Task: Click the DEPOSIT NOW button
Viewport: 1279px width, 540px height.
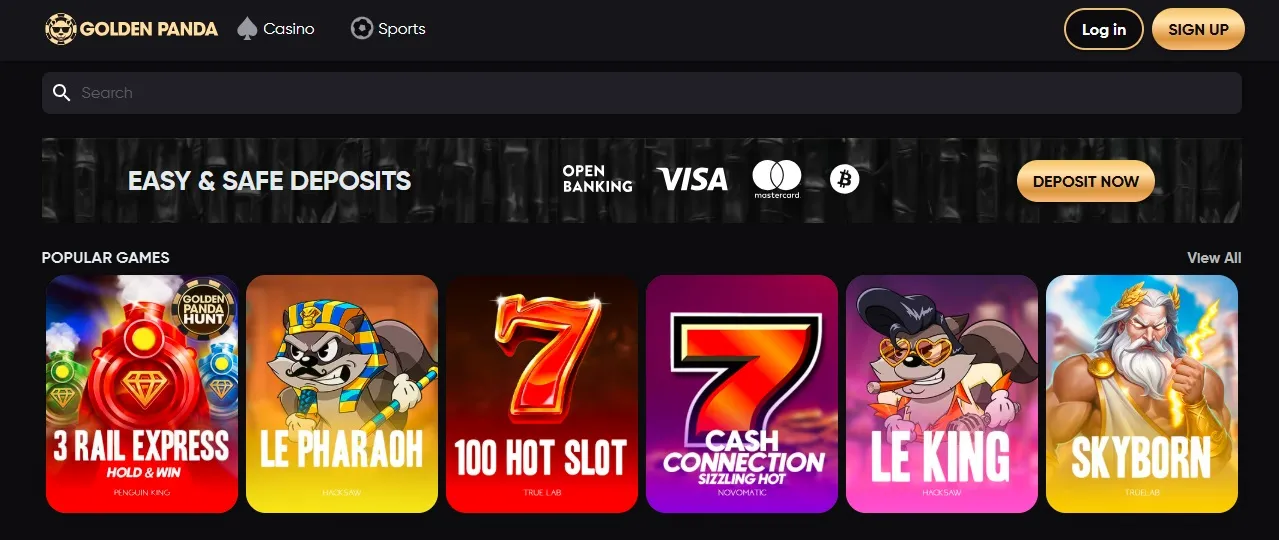Action: pyautogui.click(x=1085, y=181)
